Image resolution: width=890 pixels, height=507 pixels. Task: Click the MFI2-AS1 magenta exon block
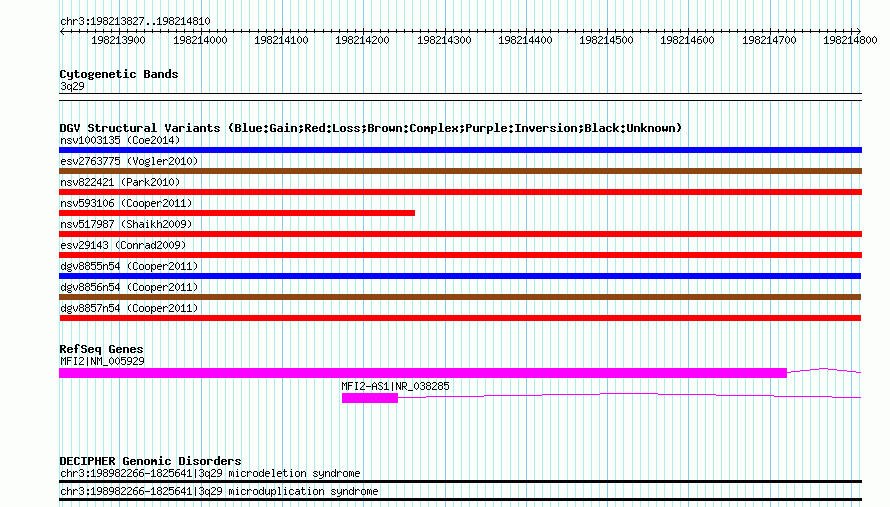tap(370, 398)
